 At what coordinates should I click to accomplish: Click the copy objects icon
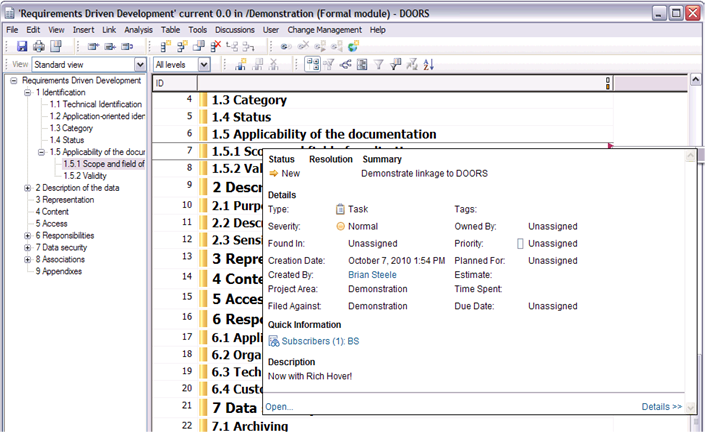pyautogui.click(x=199, y=46)
